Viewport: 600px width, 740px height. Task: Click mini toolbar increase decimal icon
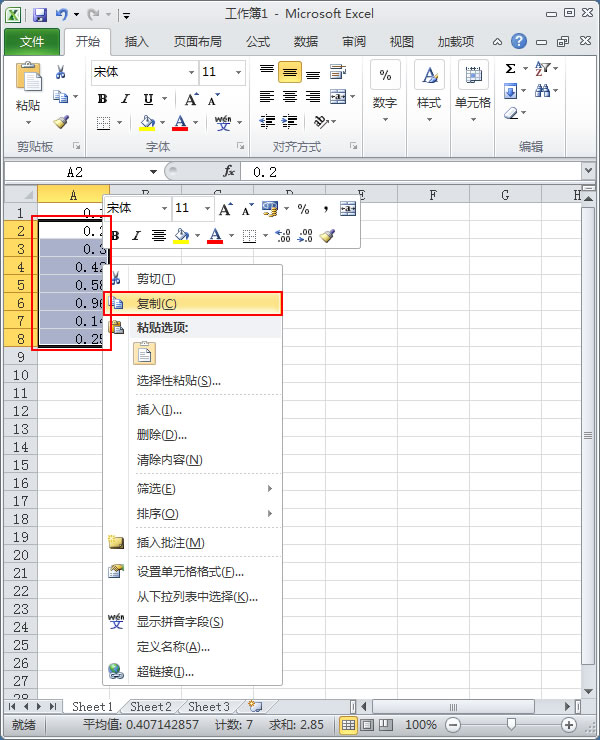[283, 235]
